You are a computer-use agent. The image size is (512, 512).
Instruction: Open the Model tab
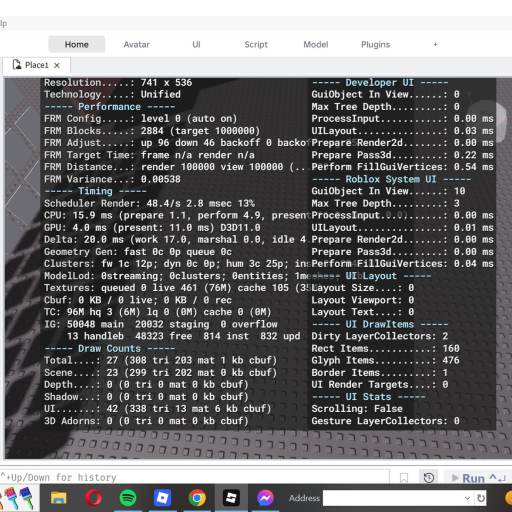pyautogui.click(x=316, y=44)
